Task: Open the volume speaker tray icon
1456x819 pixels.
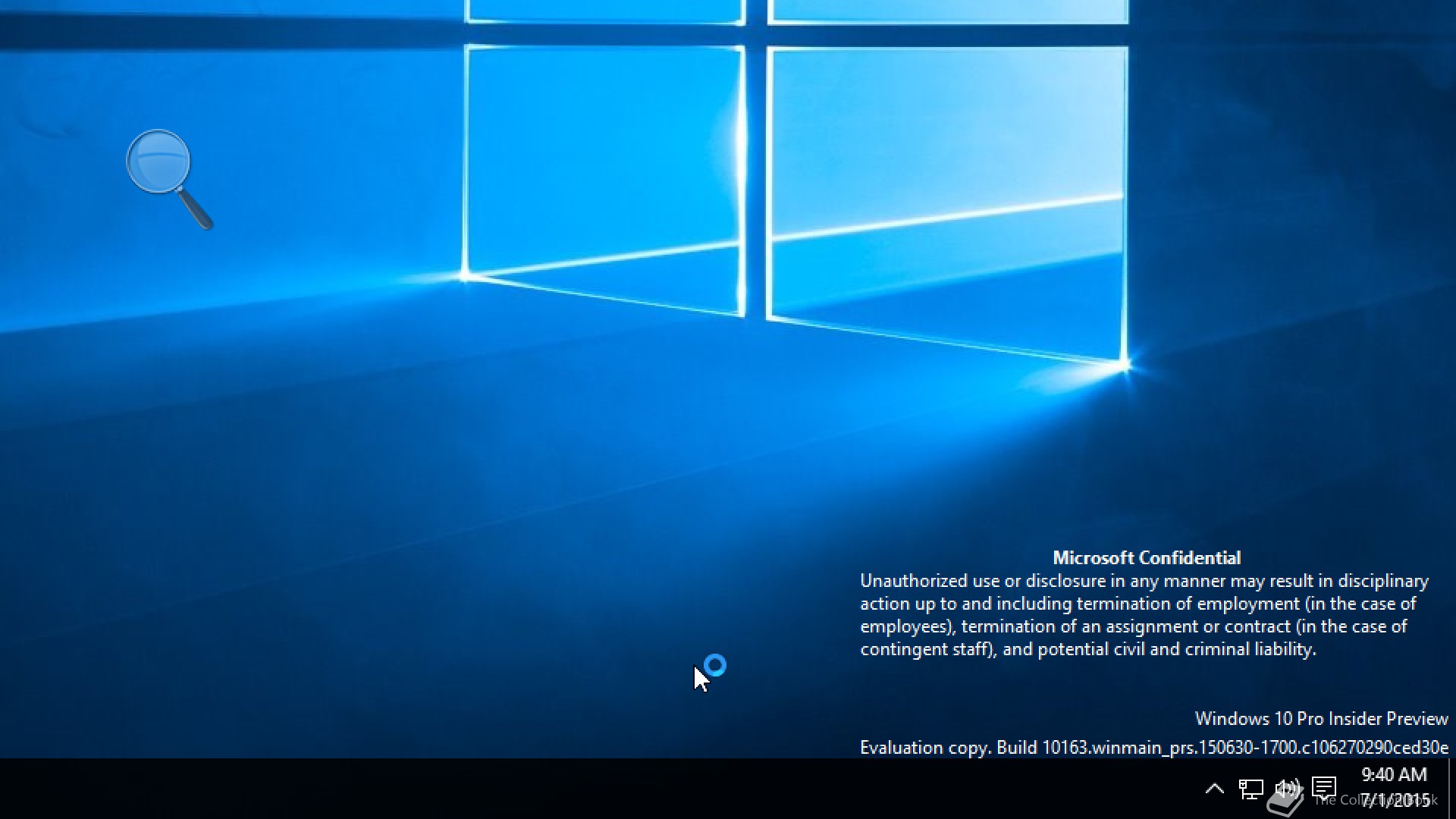Action: tap(1287, 789)
